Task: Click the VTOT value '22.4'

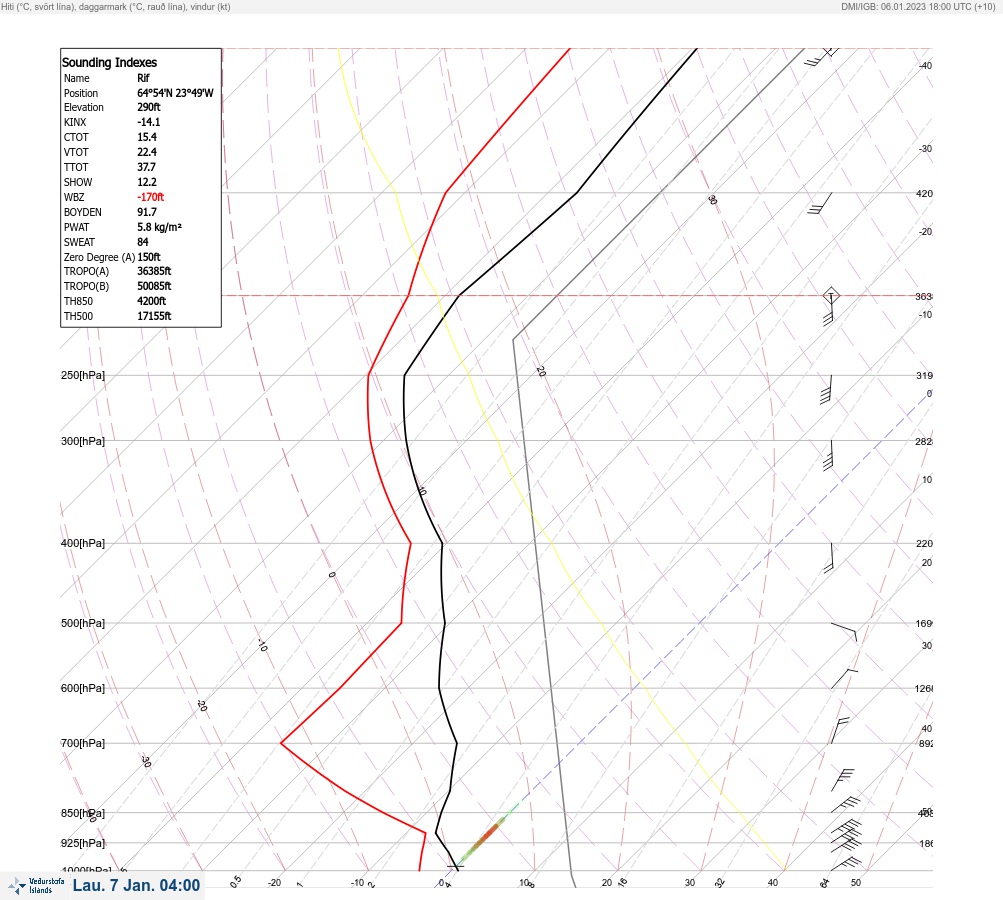Action: (146, 152)
